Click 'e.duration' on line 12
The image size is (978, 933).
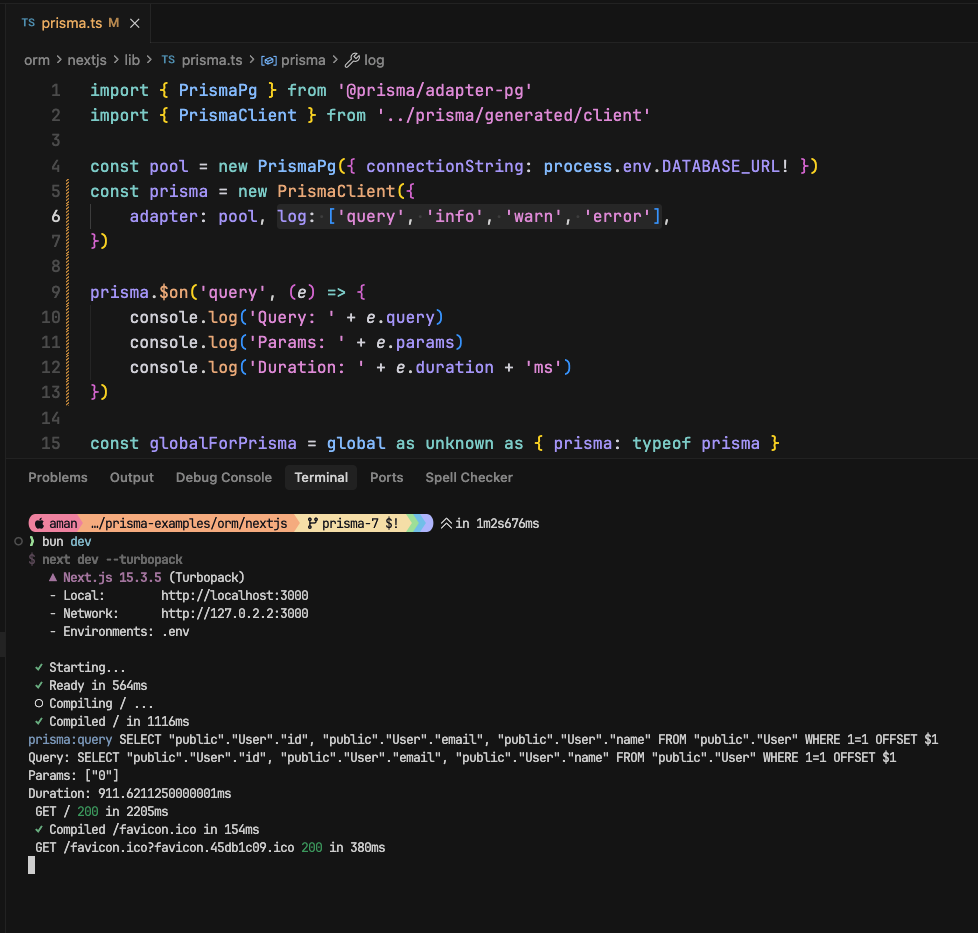click(x=445, y=367)
